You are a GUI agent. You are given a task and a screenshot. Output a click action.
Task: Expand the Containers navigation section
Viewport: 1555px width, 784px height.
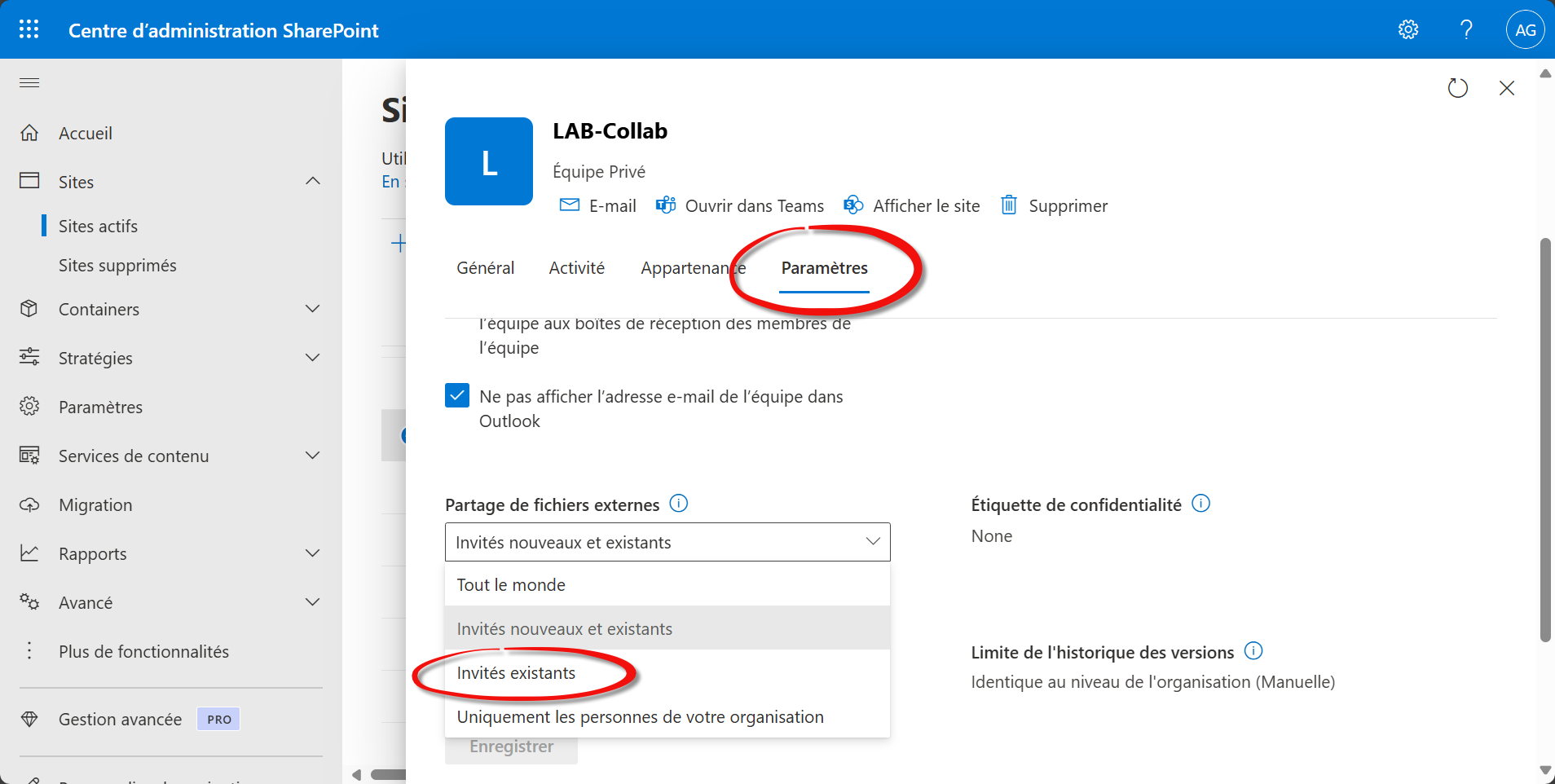coord(313,309)
